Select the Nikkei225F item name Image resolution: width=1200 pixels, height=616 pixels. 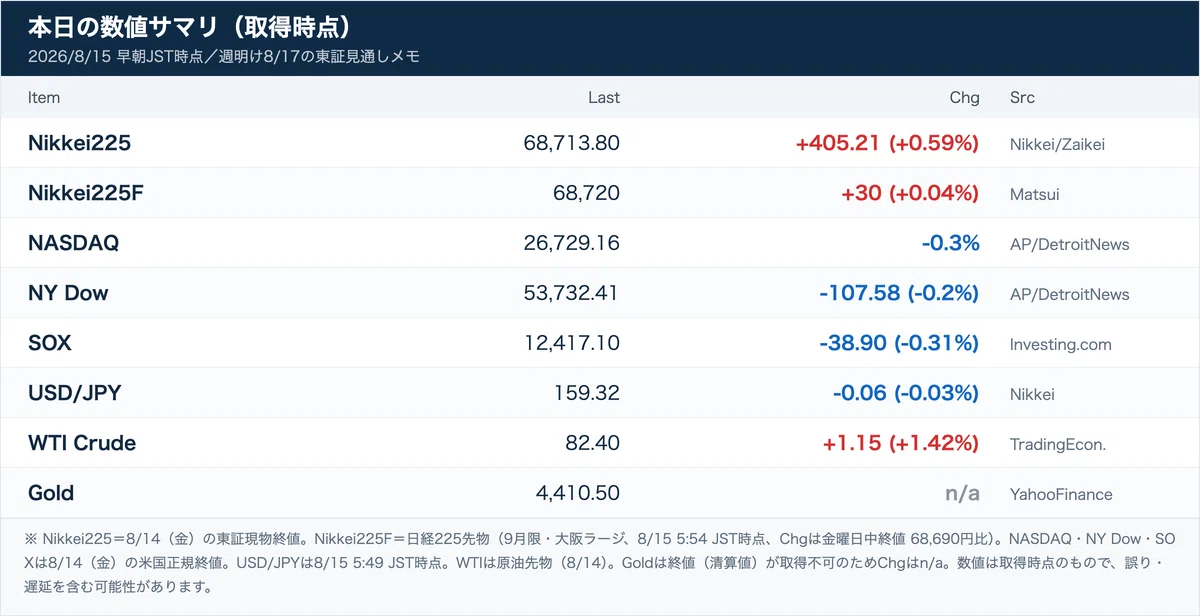point(86,193)
